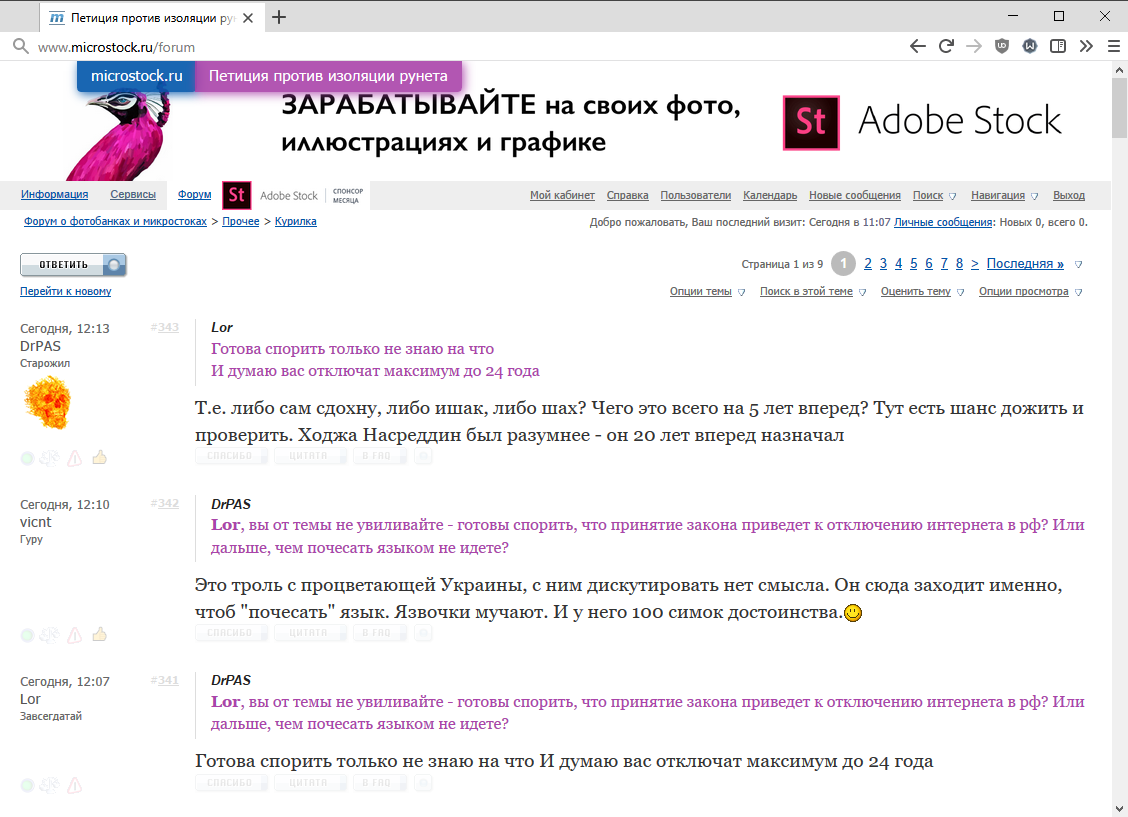Open the Форум tab
Image resolution: width=1128 pixels, height=817 pixels.
194,194
